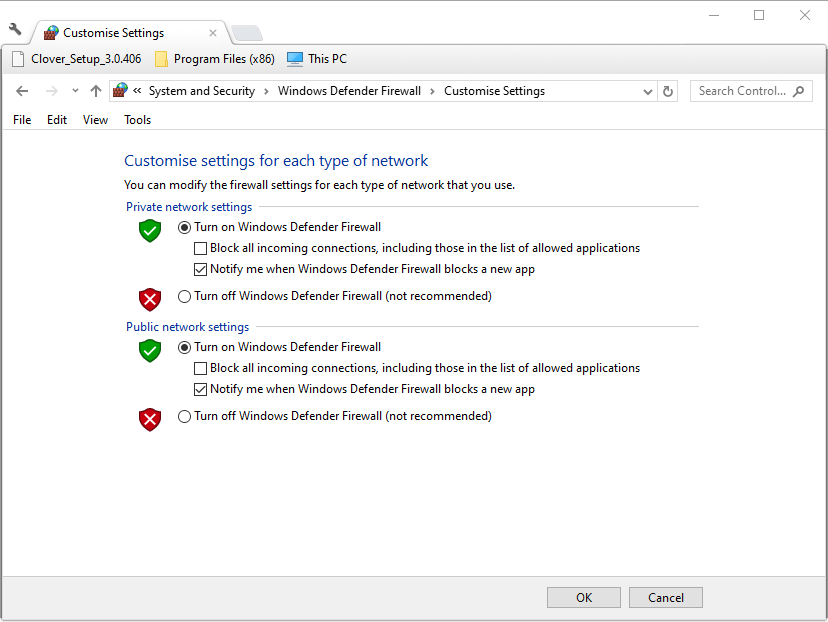Open the address bar history dropdown
This screenshot has width=828, height=622.
(x=648, y=91)
